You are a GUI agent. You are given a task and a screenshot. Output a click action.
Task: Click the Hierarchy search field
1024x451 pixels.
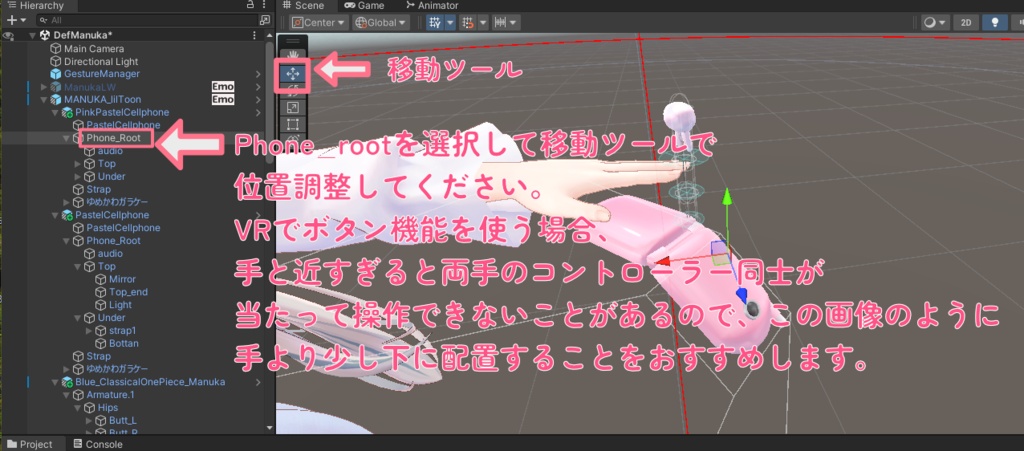point(145,20)
